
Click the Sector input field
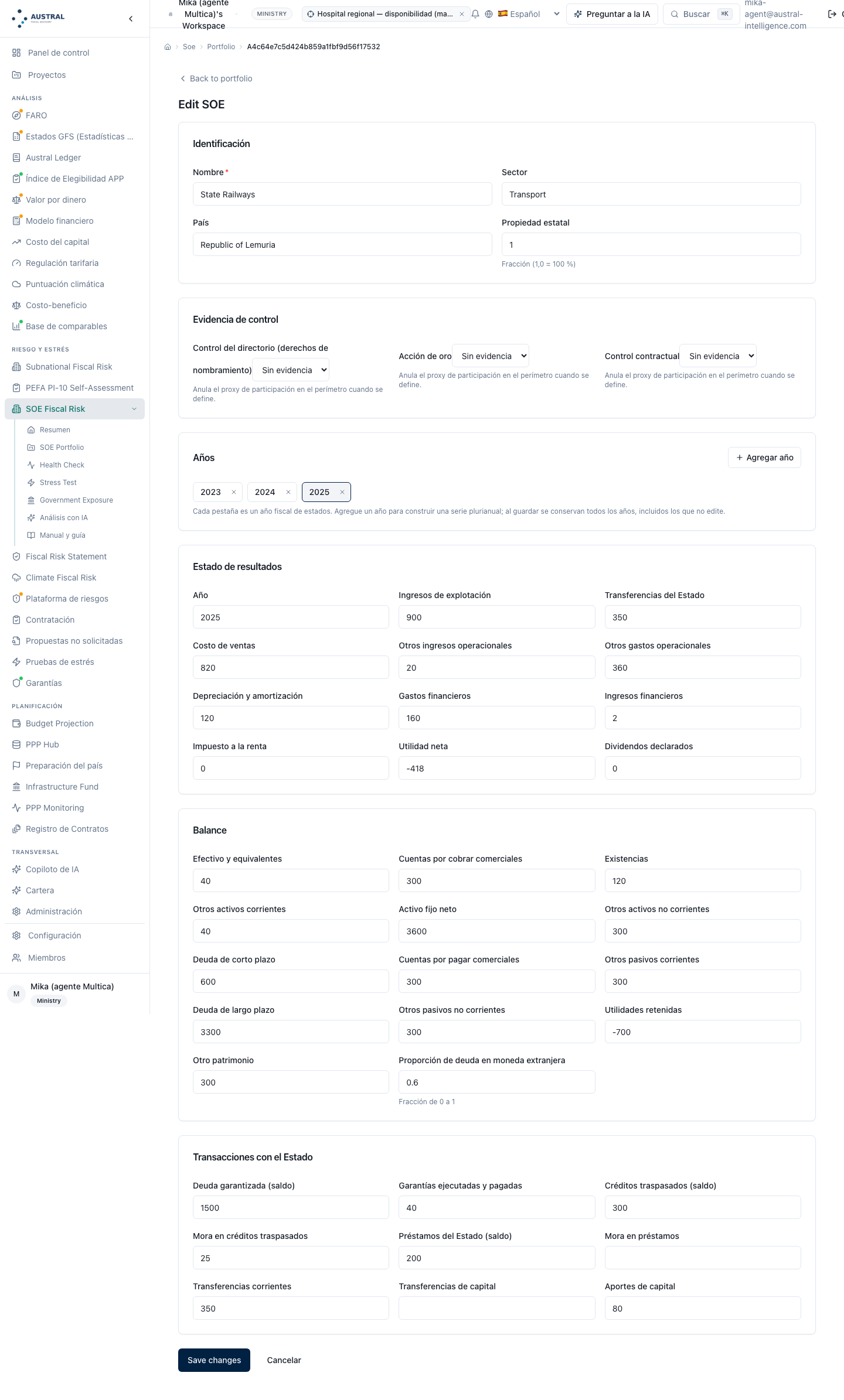click(x=651, y=194)
